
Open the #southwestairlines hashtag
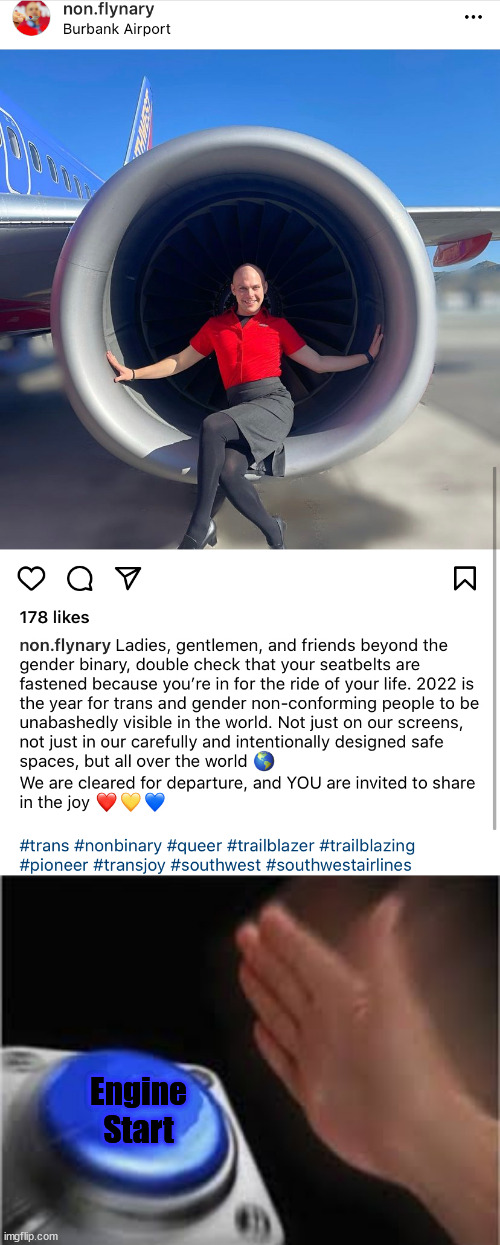[x=339, y=865]
